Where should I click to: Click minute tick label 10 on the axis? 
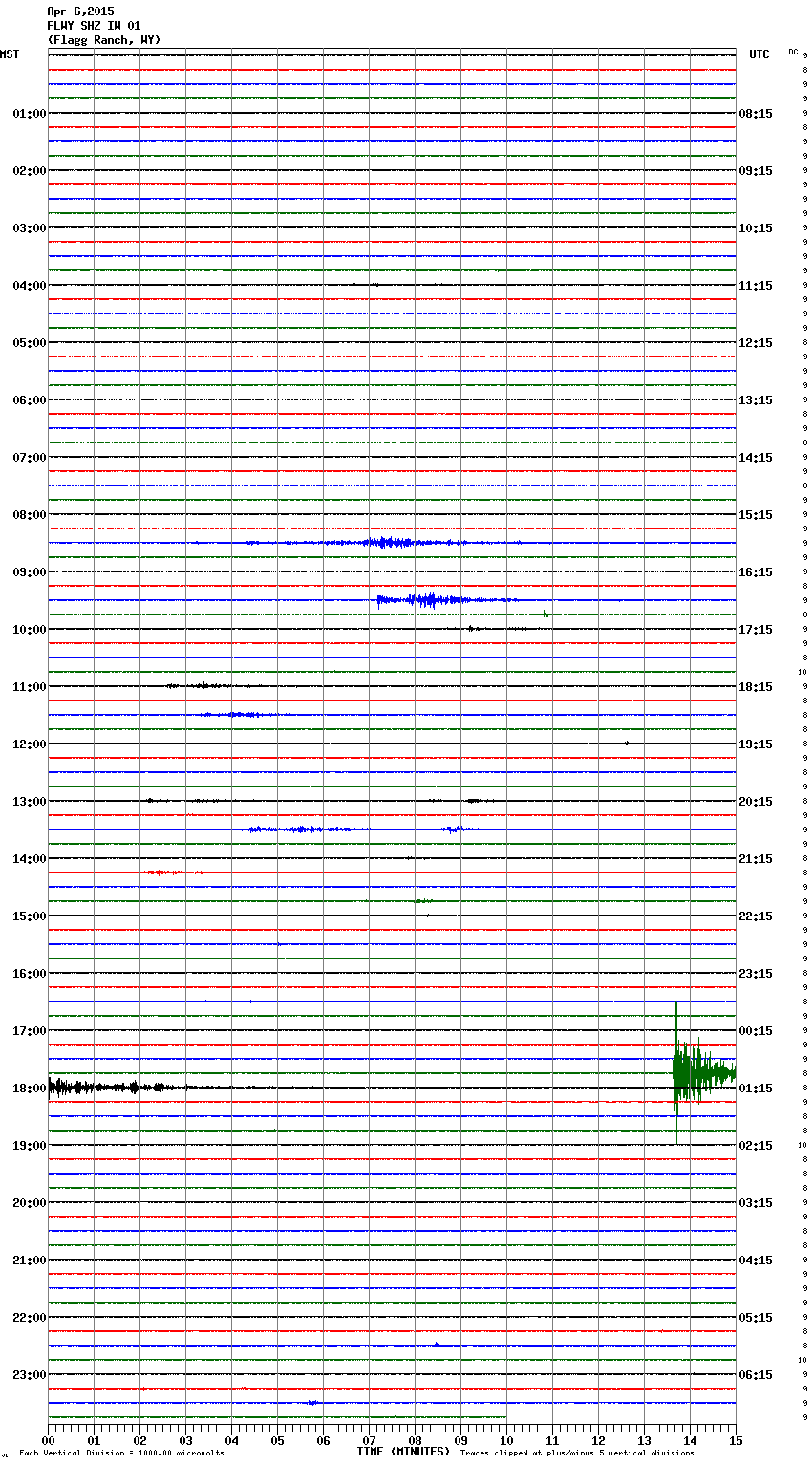tap(506, 1440)
